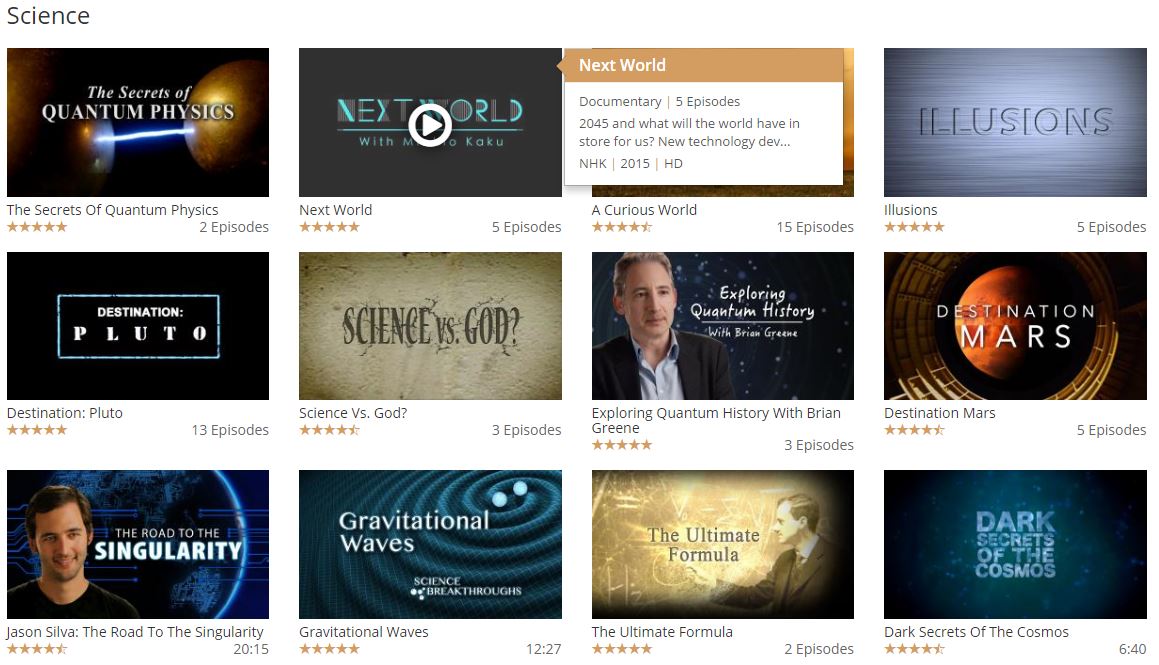
Task: Click the Destination Mars title link
Action: coord(939,413)
